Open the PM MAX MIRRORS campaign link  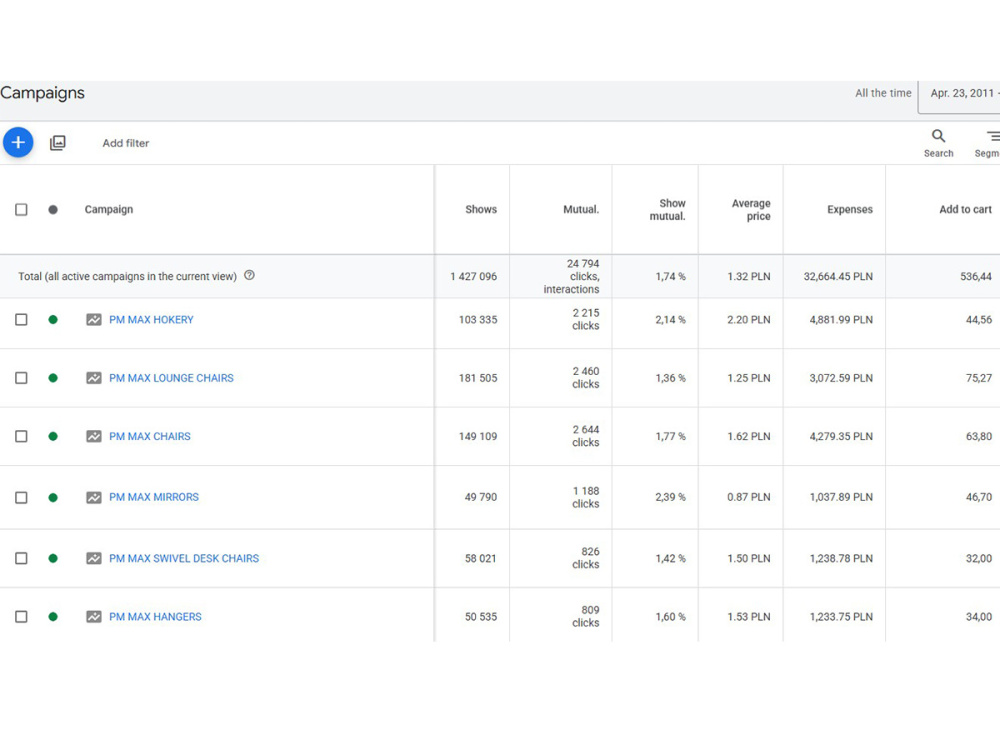(x=154, y=497)
